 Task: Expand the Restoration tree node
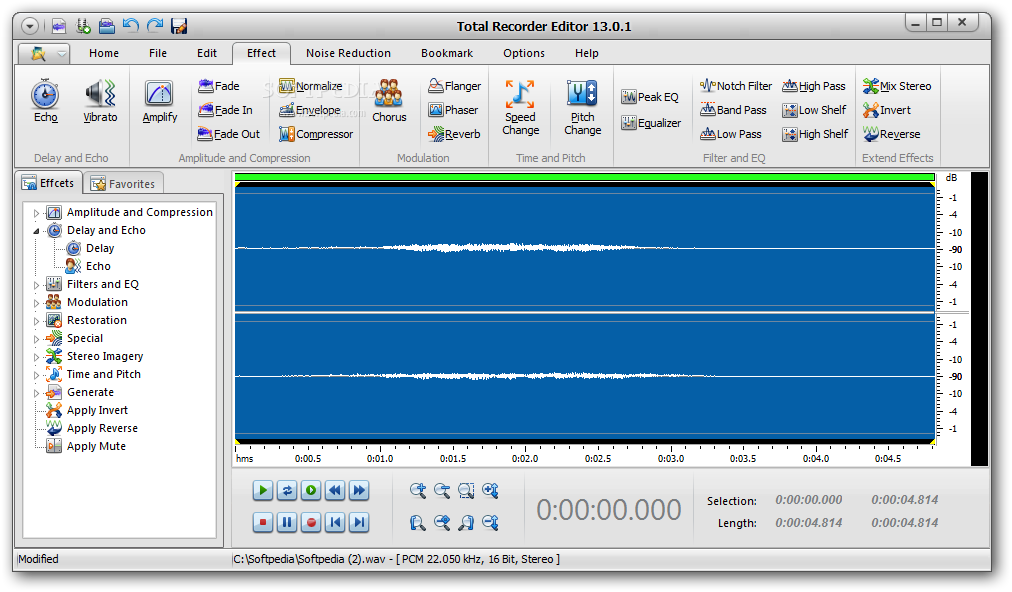tap(36, 321)
